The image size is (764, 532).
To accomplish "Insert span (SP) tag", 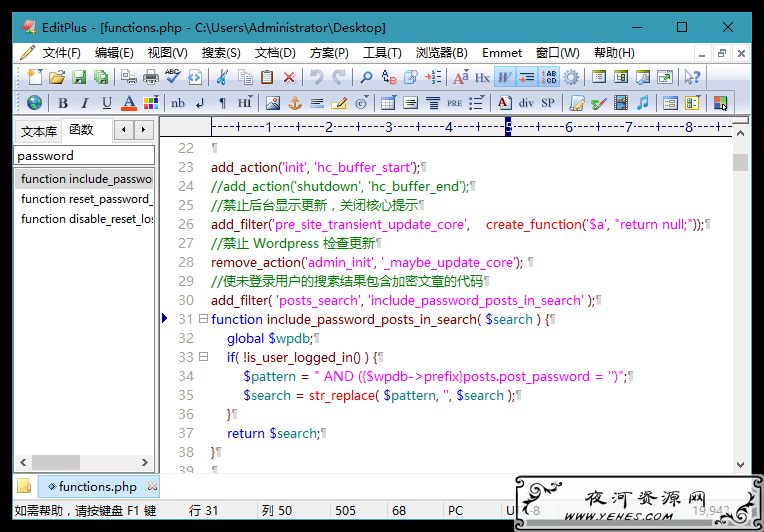I will coord(548,103).
